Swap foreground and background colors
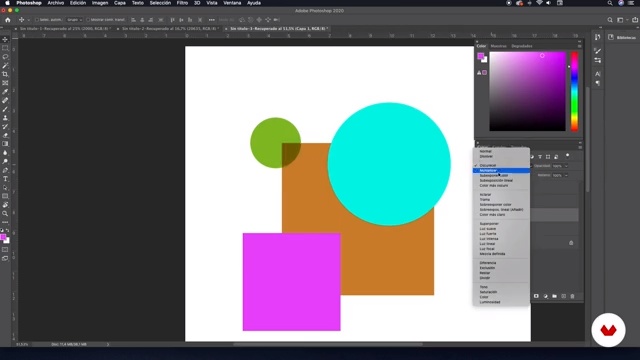Image resolution: width=640 pixels, height=360 pixels. coord(8,231)
